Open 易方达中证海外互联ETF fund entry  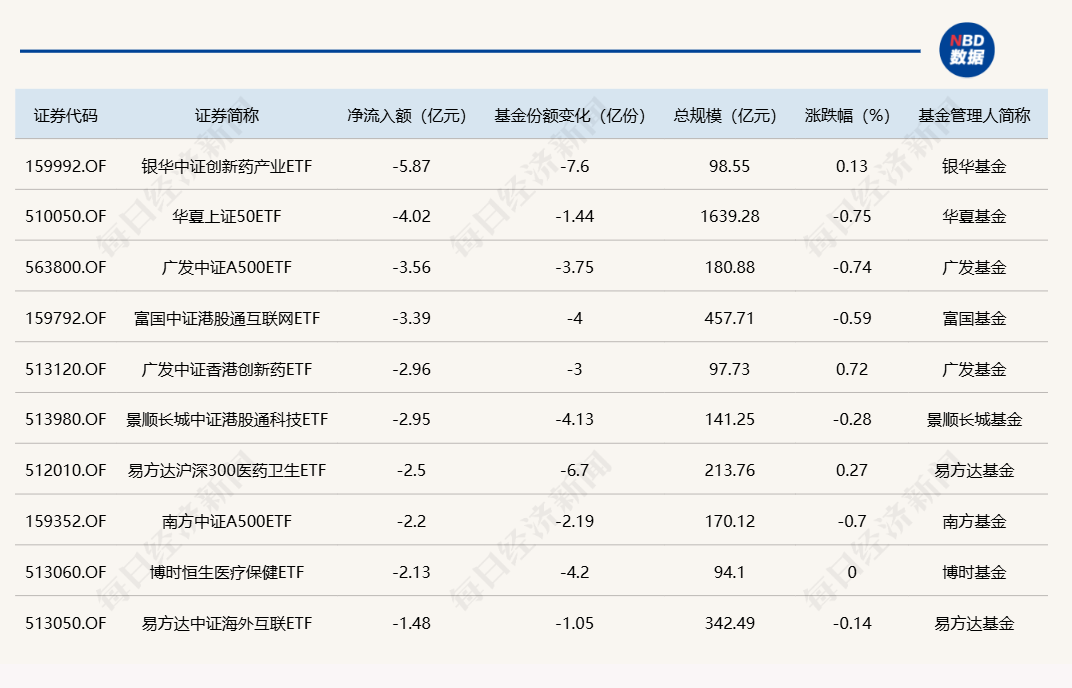point(227,624)
